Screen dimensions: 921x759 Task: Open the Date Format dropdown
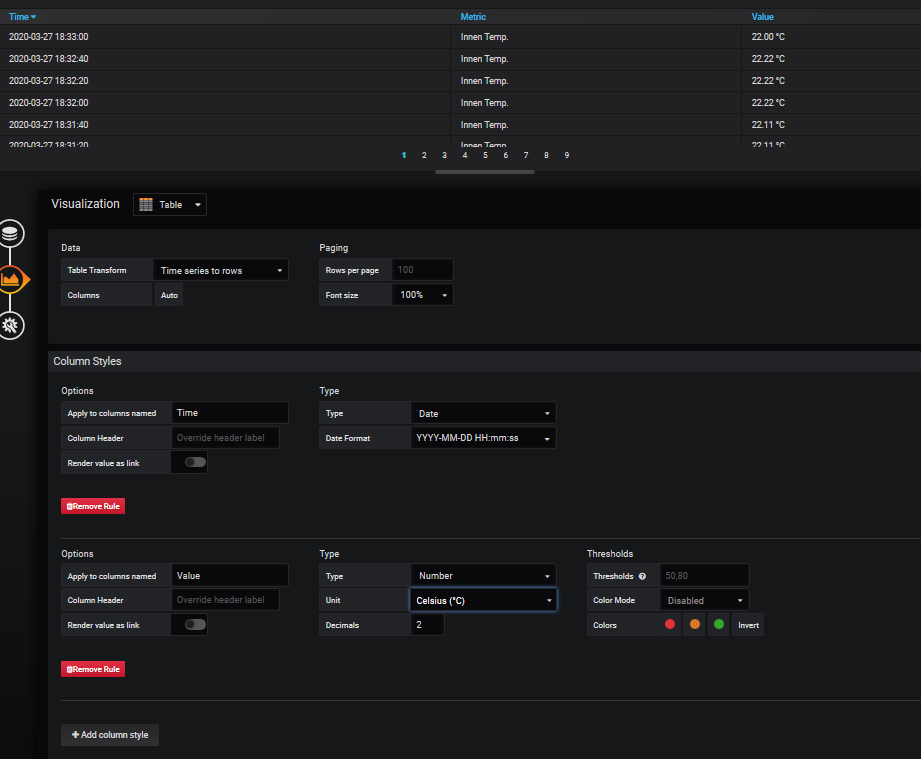coord(483,438)
